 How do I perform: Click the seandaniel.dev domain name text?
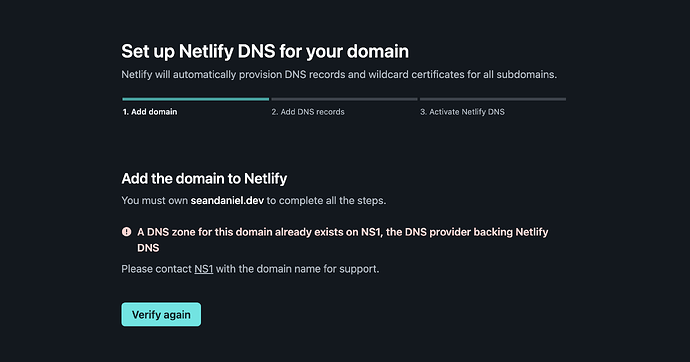tap(227, 201)
